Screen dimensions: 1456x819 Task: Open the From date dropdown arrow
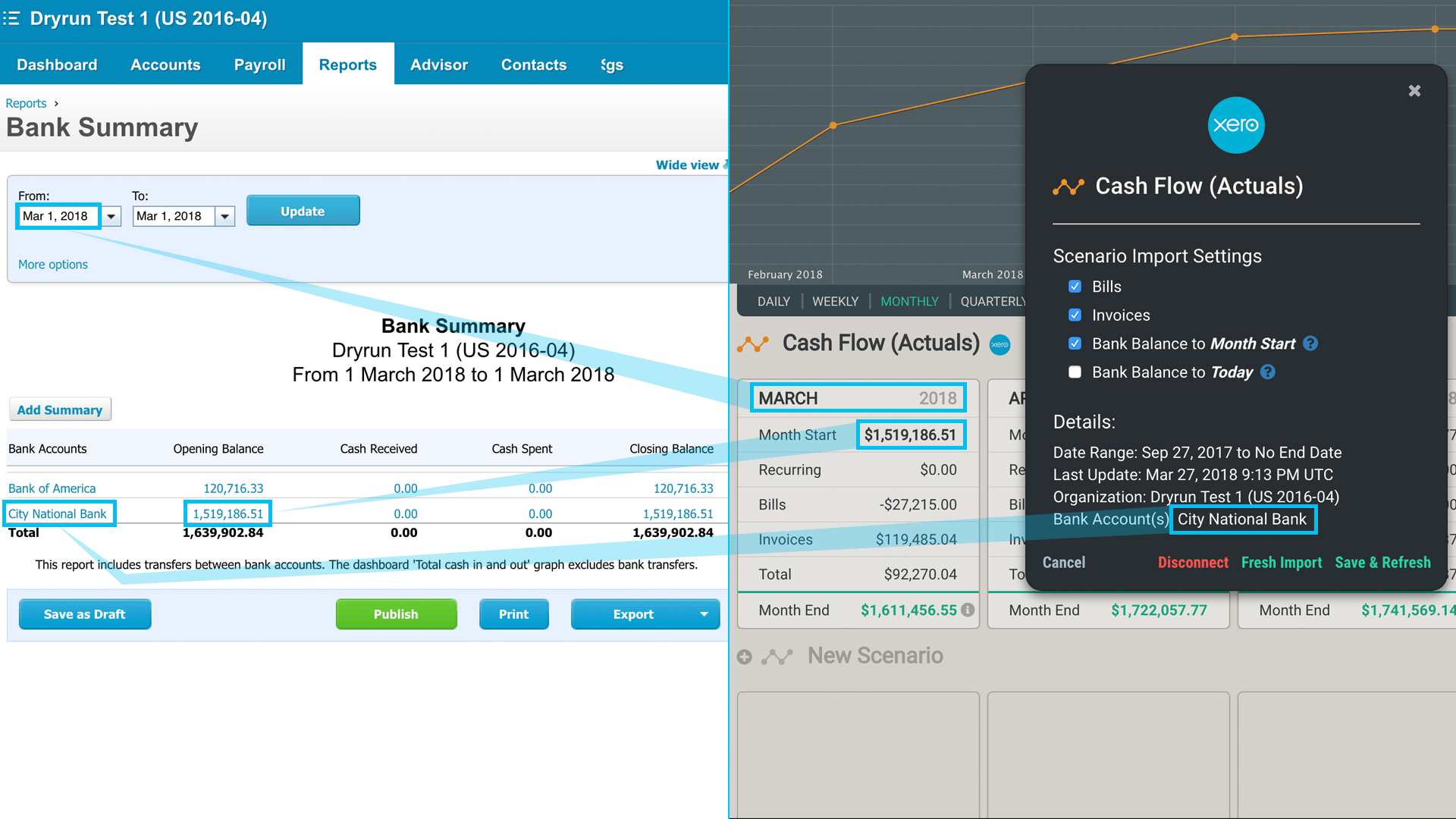111,217
